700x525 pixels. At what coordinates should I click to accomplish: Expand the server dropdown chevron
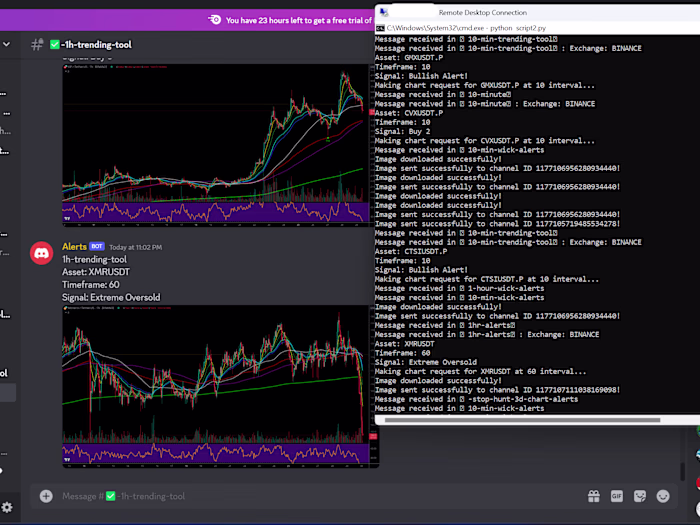click(7, 44)
